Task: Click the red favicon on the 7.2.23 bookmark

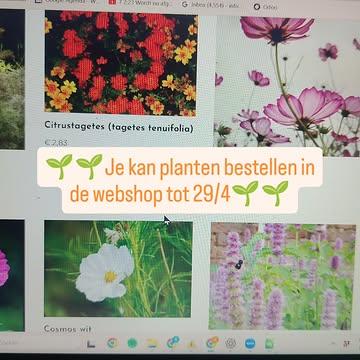Action: point(112,2)
